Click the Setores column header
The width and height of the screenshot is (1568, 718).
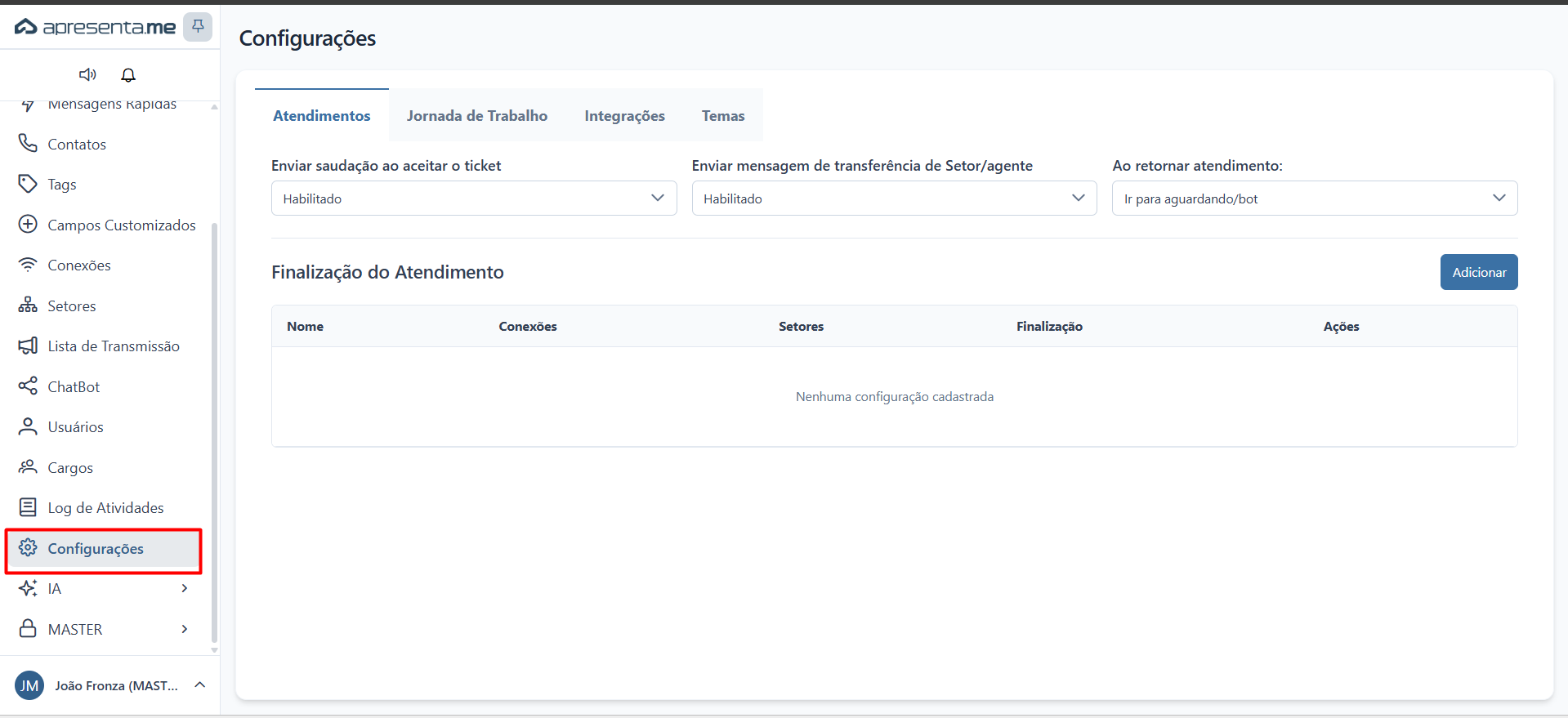(x=801, y=326)
